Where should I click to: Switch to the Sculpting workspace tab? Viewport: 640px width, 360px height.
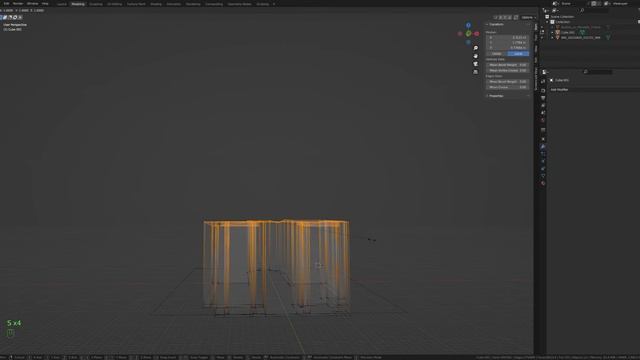[x=96, y=4]
